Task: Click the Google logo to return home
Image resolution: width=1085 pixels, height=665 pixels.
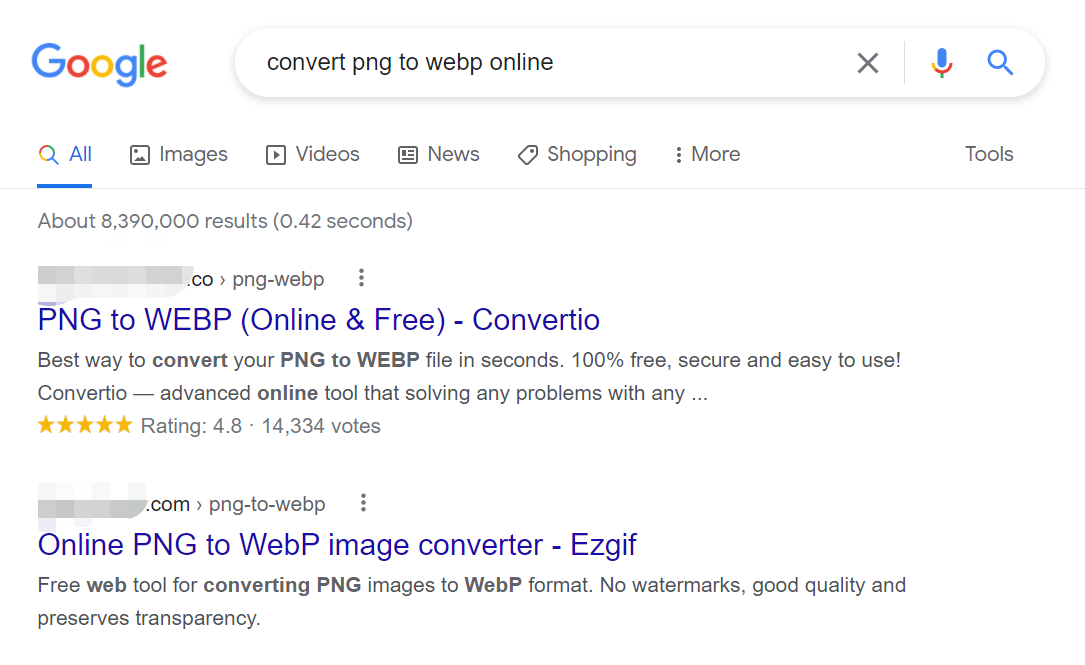Action: [x=99, y=63]
